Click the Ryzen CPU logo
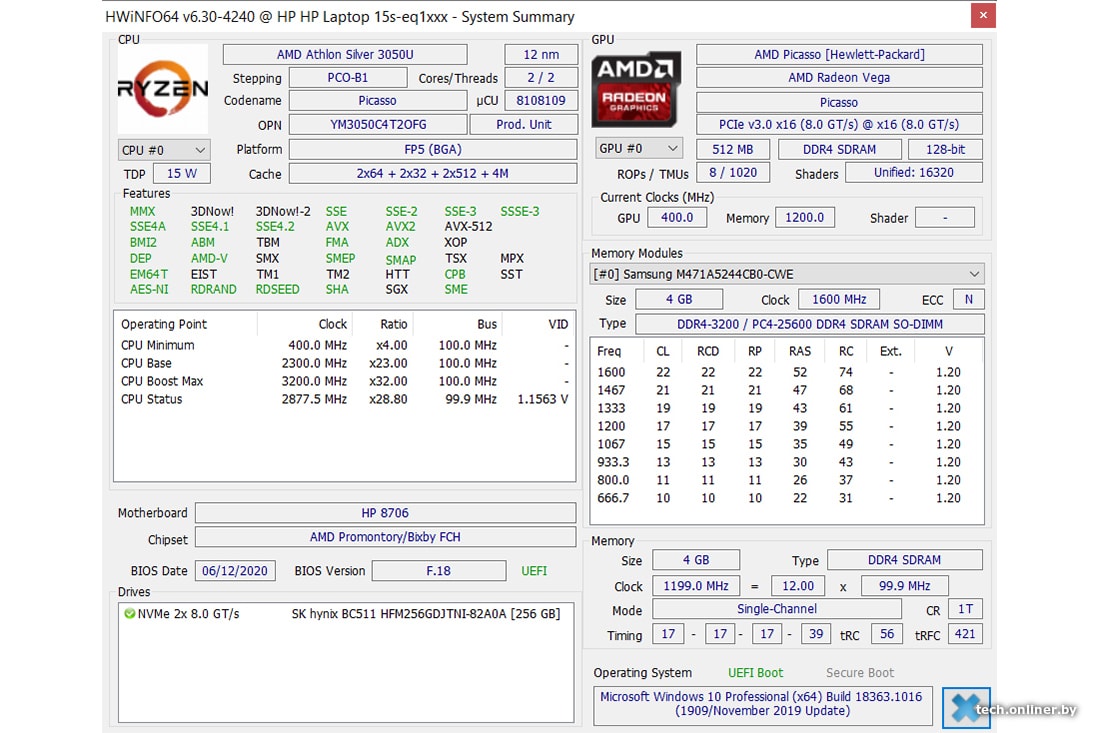The width and height of the screenshot is (1100, 733). point(163,88)
